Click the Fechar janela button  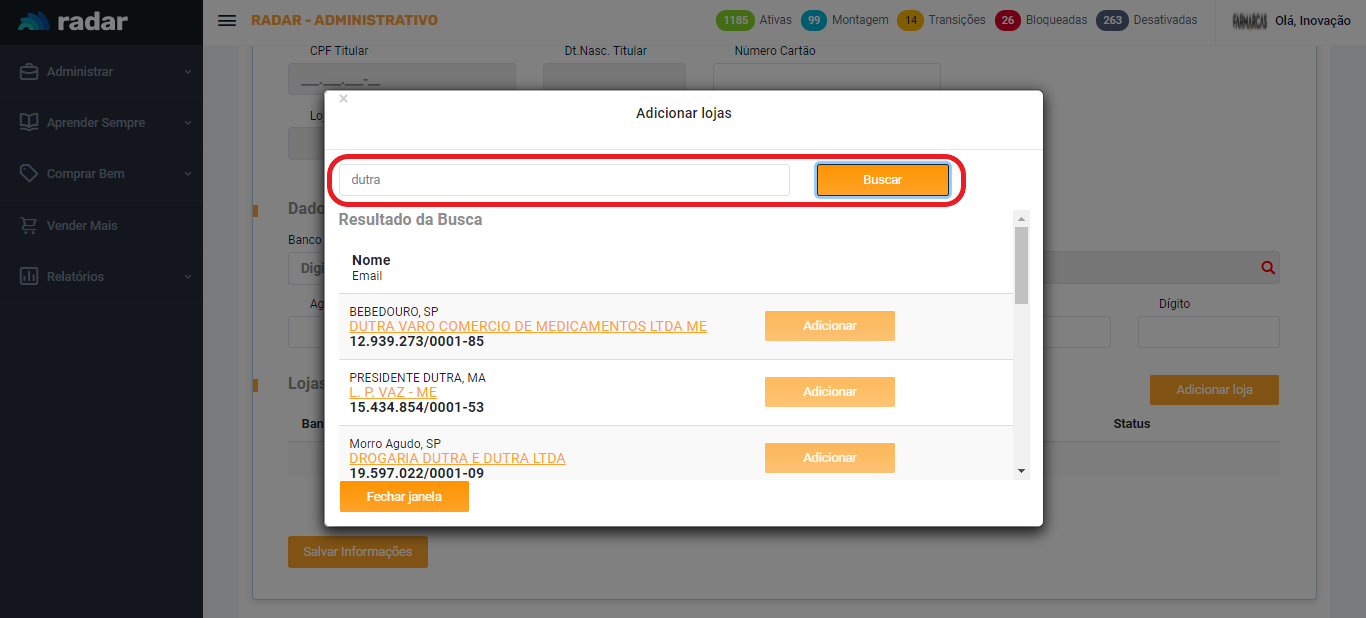[404, 497]
